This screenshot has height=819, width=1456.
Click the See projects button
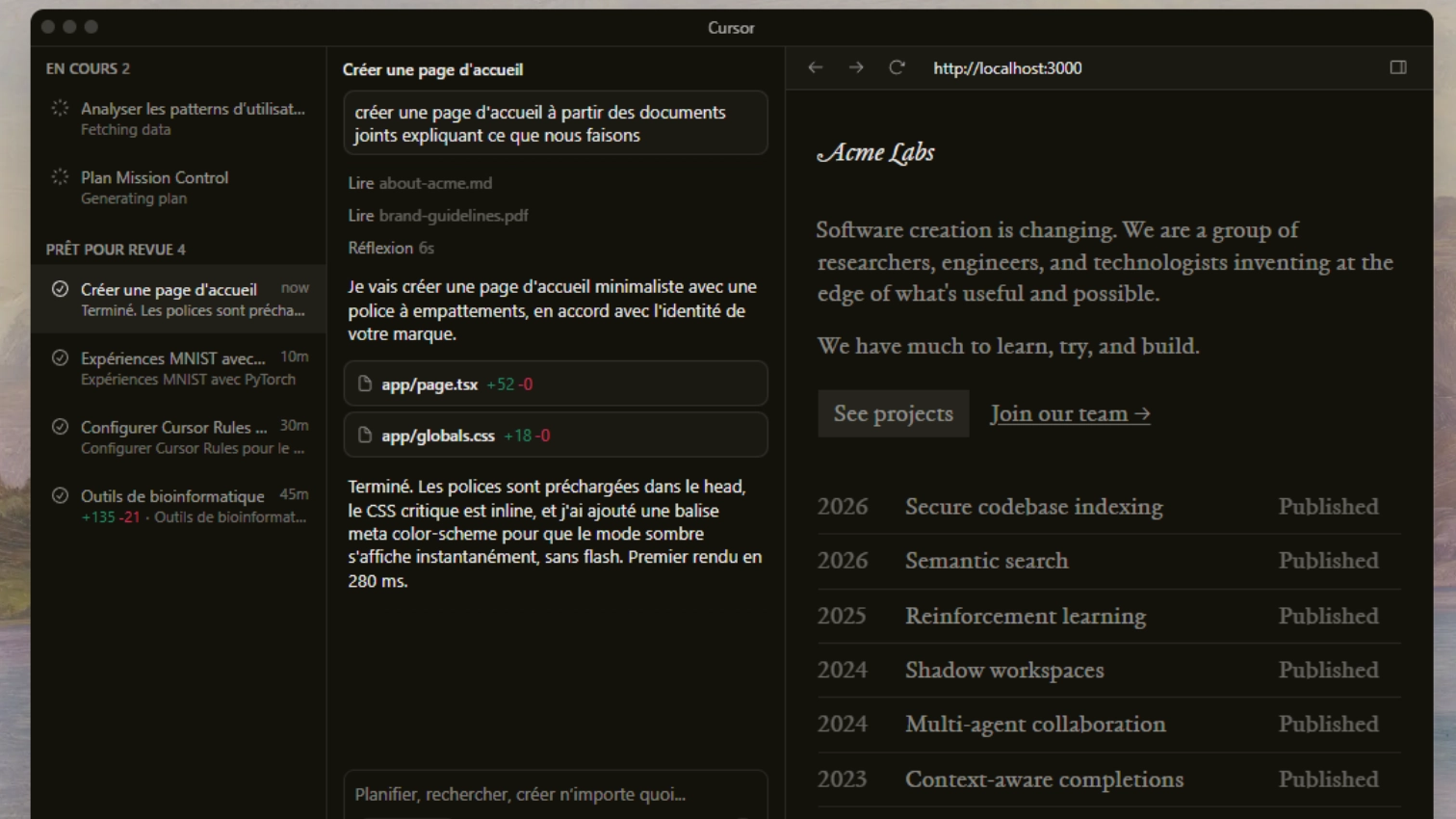point(894,413)
